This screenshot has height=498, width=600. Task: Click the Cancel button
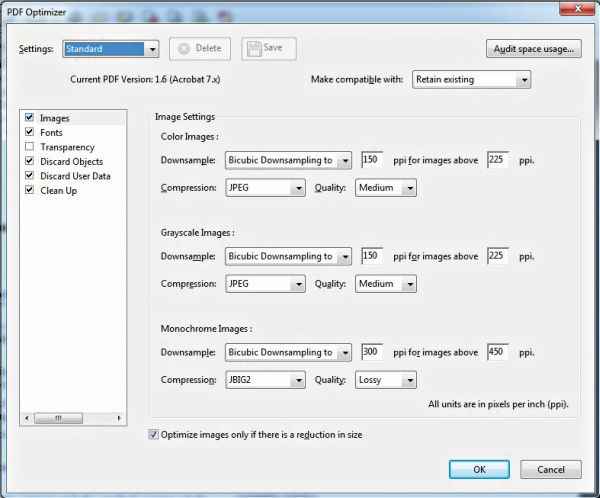tap(551, 470)
